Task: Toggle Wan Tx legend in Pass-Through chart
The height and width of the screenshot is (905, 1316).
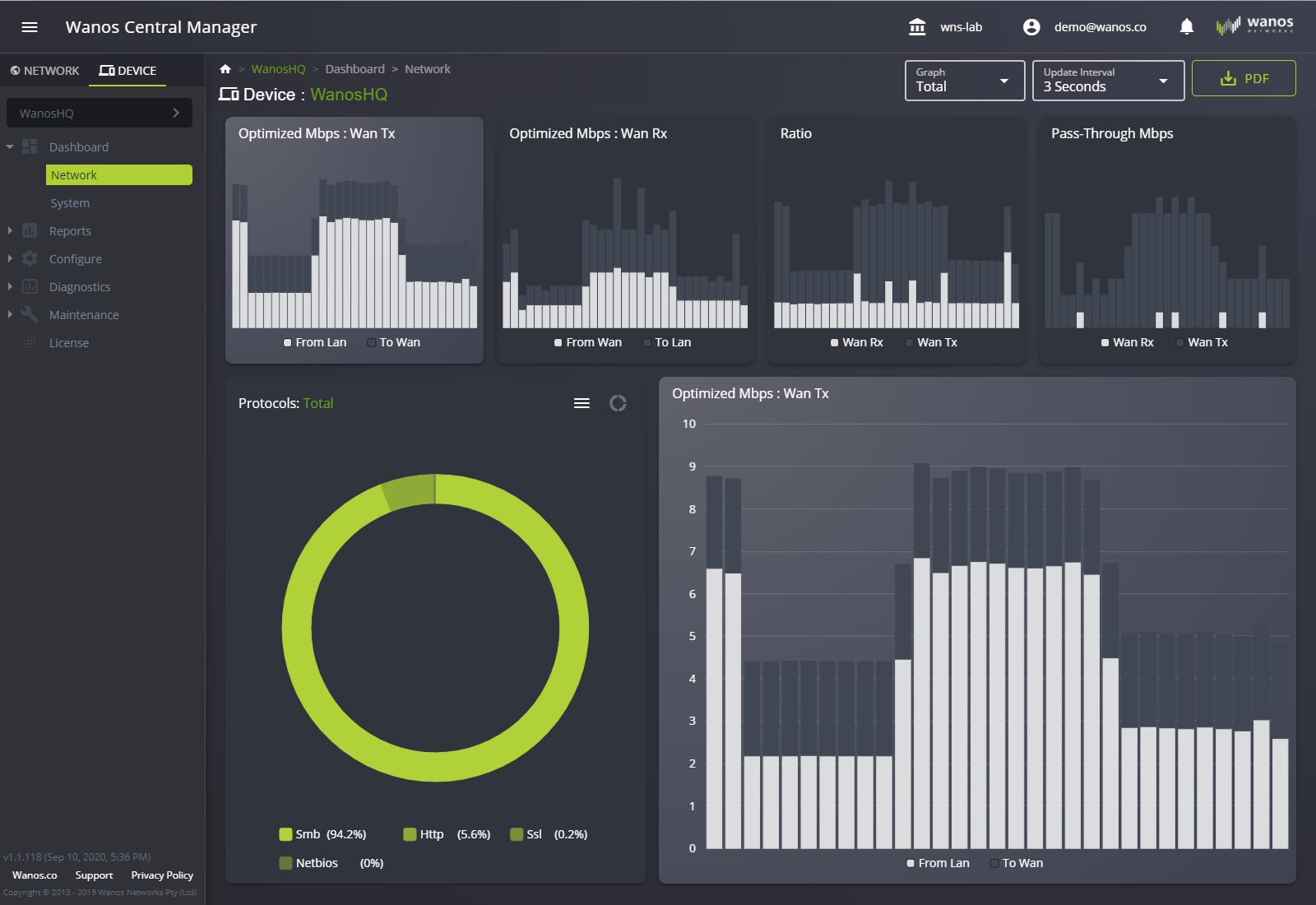Action: pyautogui.click(x=1202, y=342)
